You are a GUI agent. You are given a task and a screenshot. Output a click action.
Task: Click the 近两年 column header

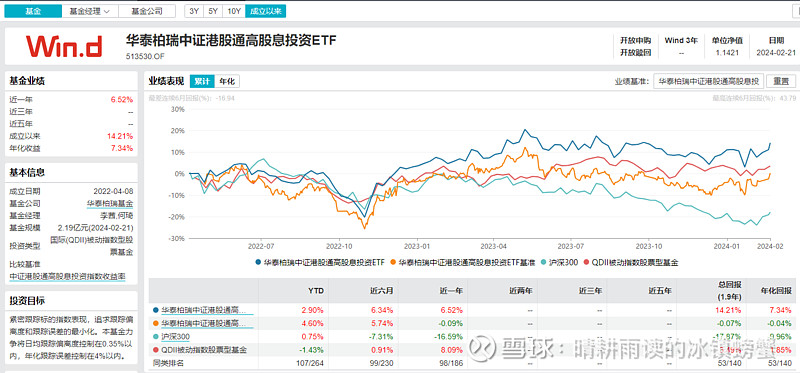pos(521,291)
